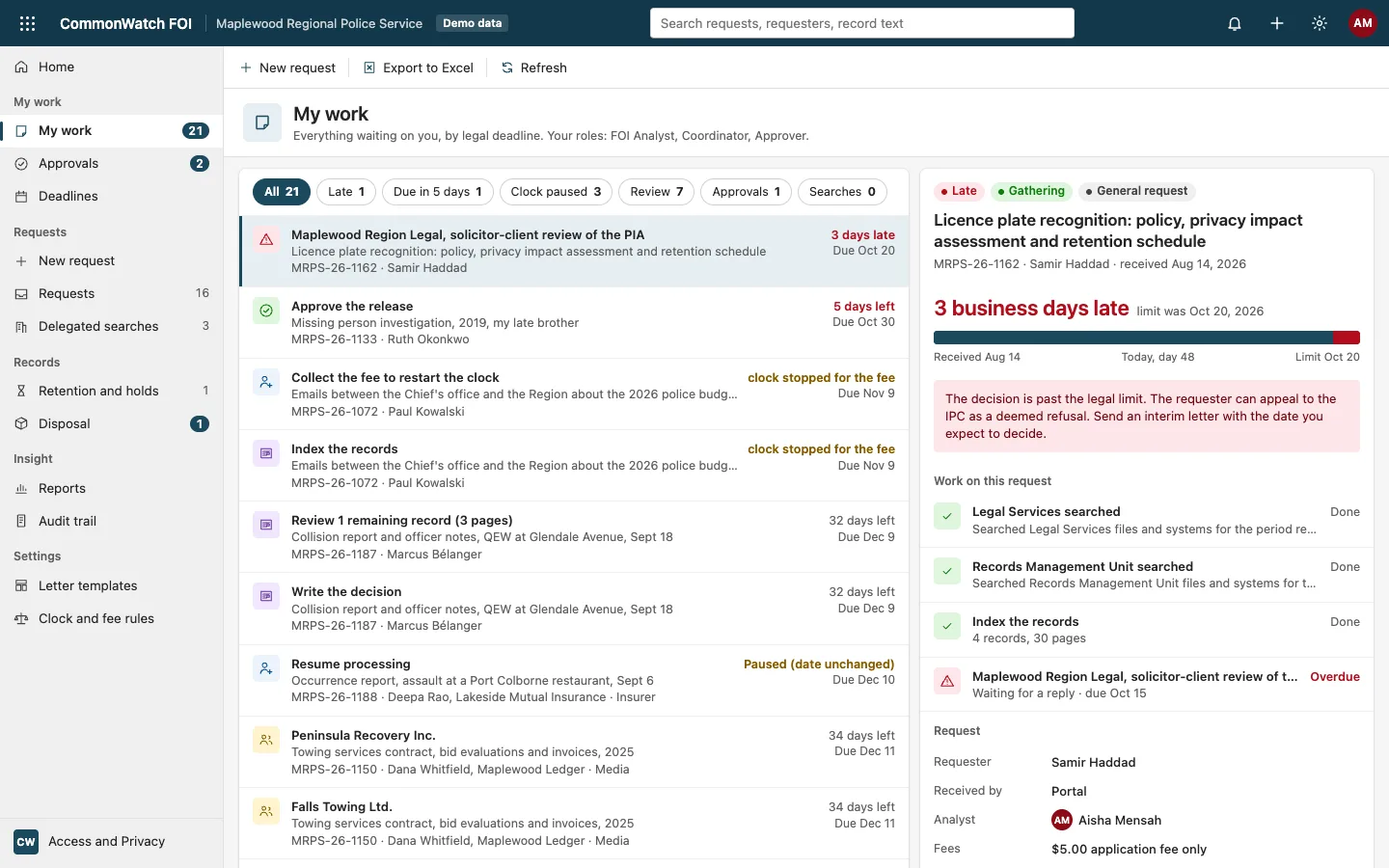Show the Approvals 1 filter chip
This screenshot has height=868, width=1389.
click(x=747, y=192)
